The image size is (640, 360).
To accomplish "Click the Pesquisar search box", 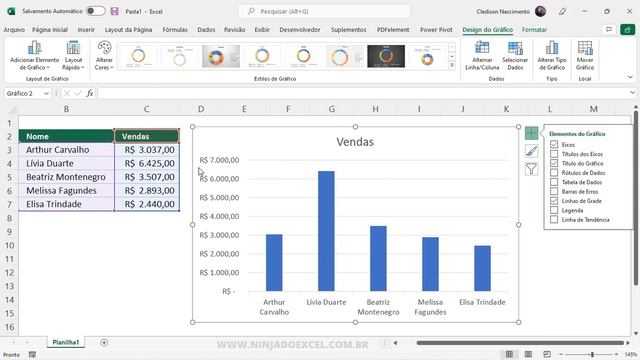I will 324,11.
